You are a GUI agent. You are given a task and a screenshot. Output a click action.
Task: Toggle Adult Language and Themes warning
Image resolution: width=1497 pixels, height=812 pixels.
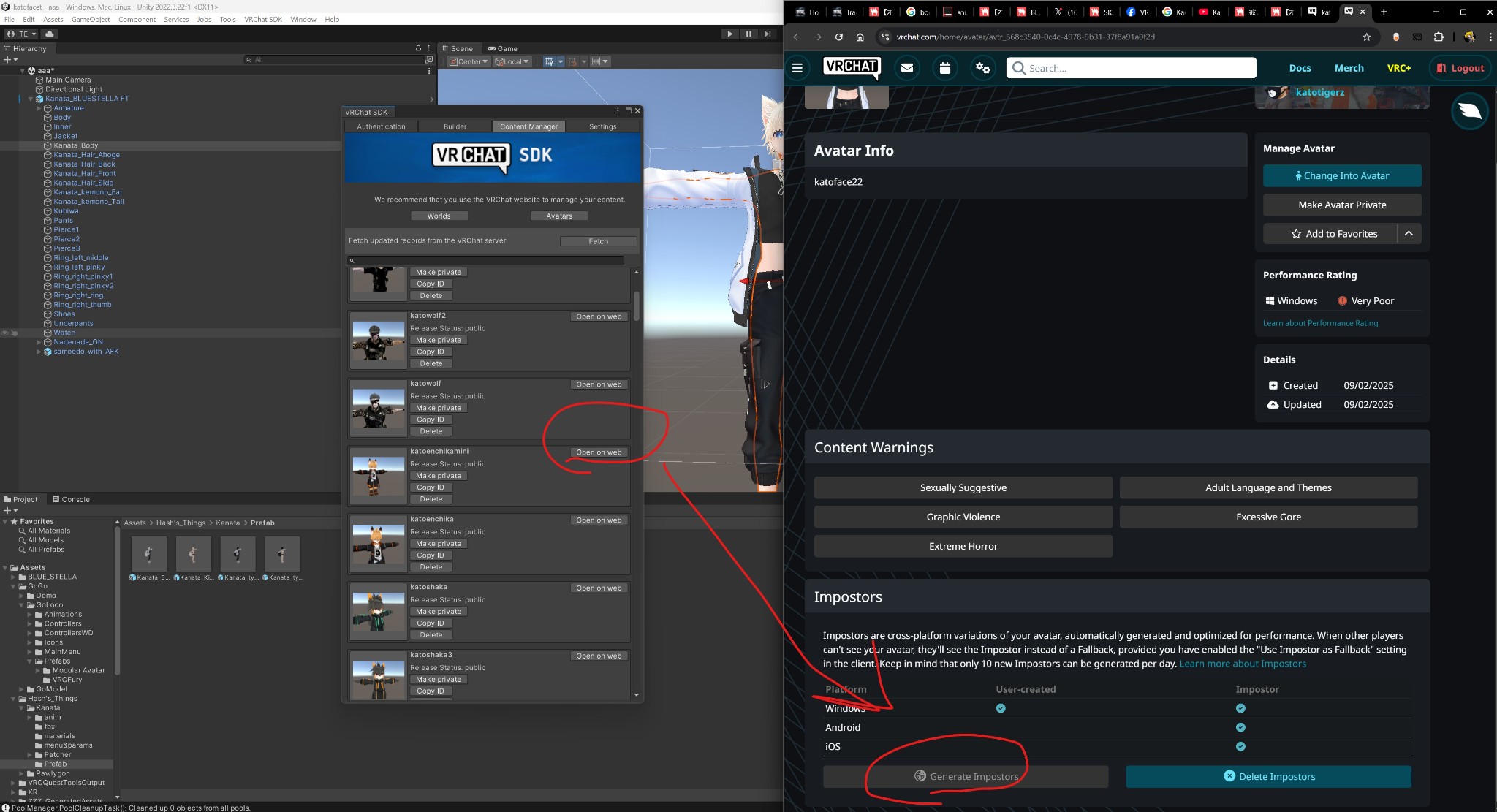point(1268,487)
